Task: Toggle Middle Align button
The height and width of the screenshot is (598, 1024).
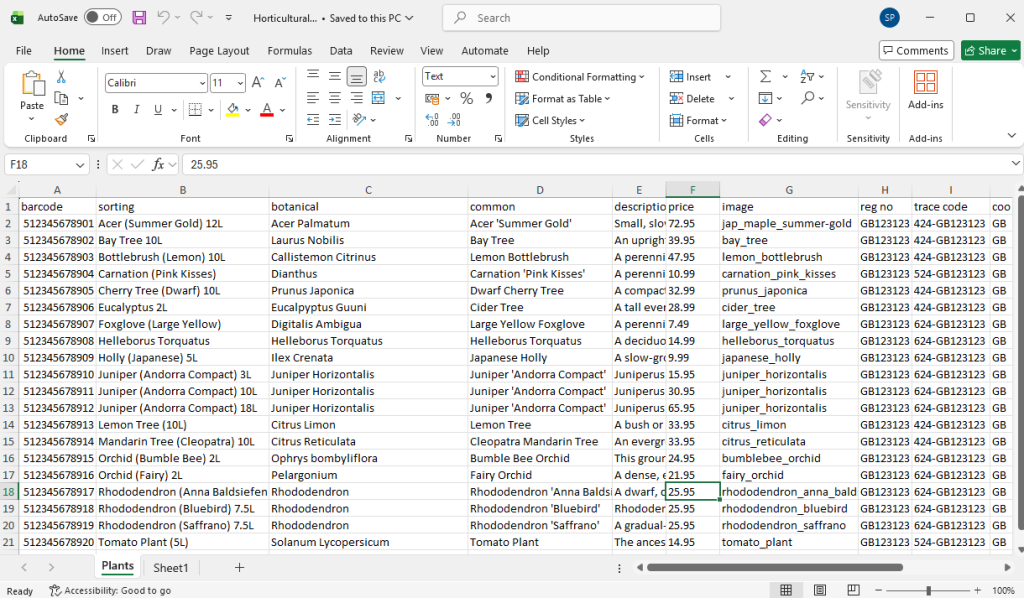Action: pyautogui.click(x=335, y=76)
